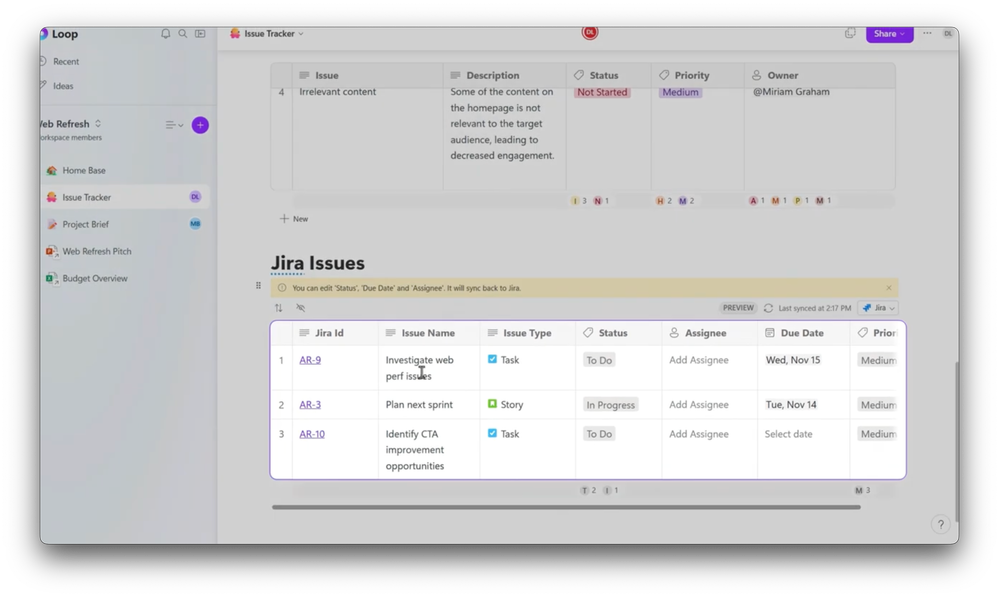Change the To Do status for AR-10
The height and width of the screenshot is (597, 999).
[x=599, y=434]
